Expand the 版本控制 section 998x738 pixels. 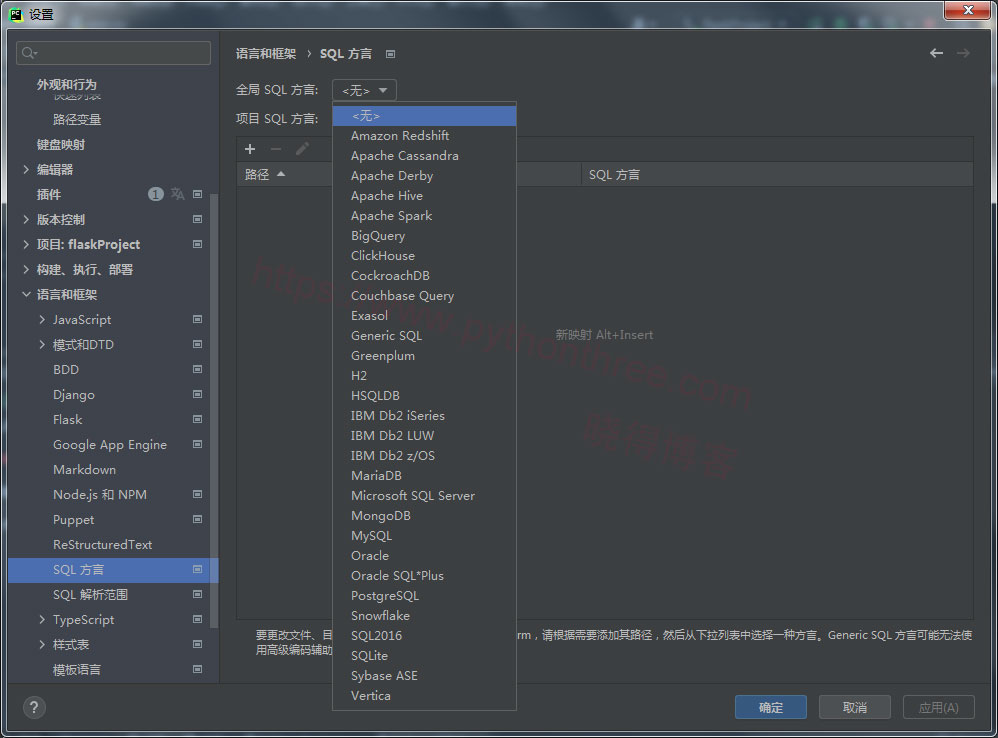[26, 219]
